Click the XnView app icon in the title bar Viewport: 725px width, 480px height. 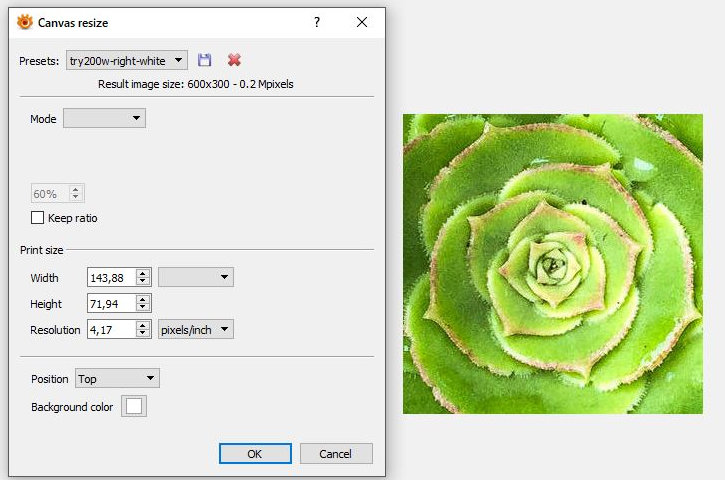click(25, 22)
